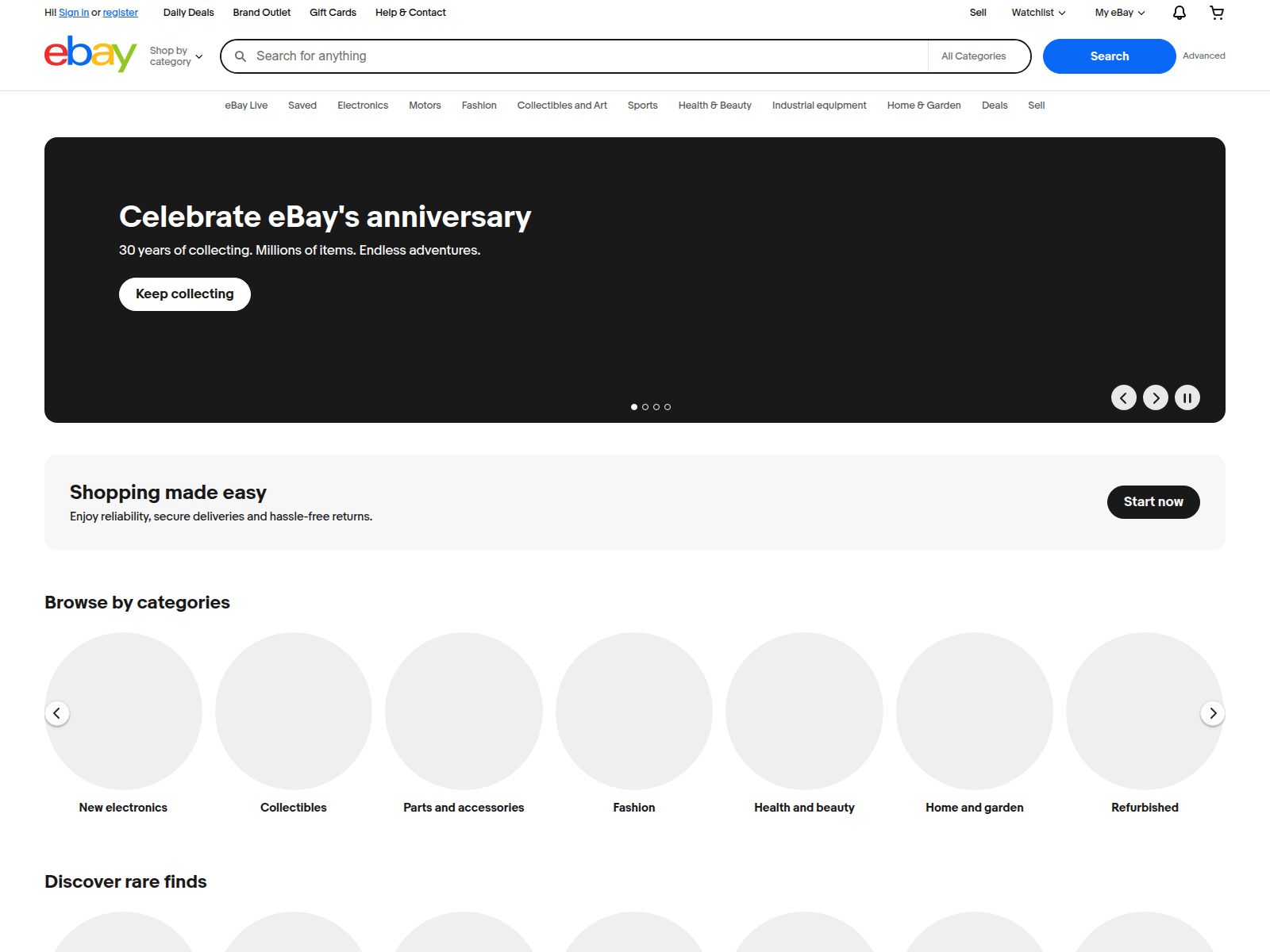The width and height of the screenshot is (1270, 952).
Task: Click the Keep collecting button
Action: pos(184,294)
